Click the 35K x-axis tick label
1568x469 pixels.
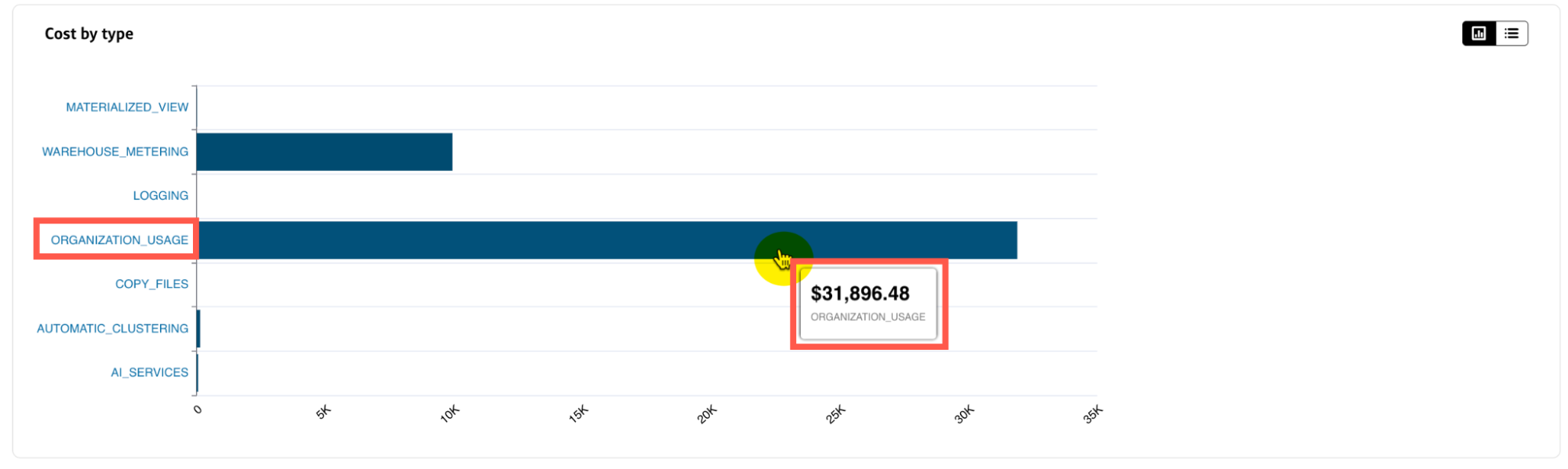[1093, 414]
